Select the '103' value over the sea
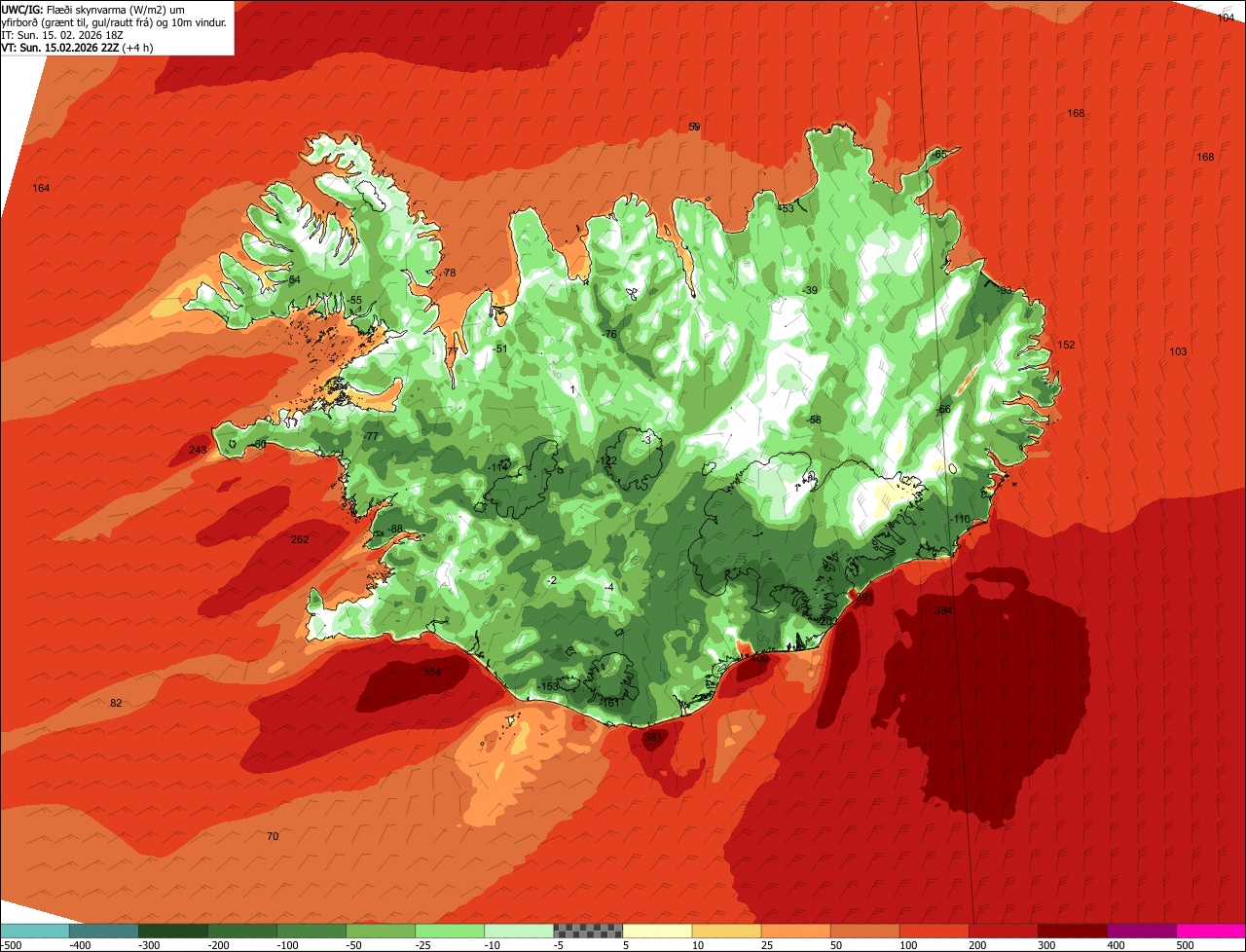The height and width of the screenshot is (952, 1246). [x=1179, y=351]
